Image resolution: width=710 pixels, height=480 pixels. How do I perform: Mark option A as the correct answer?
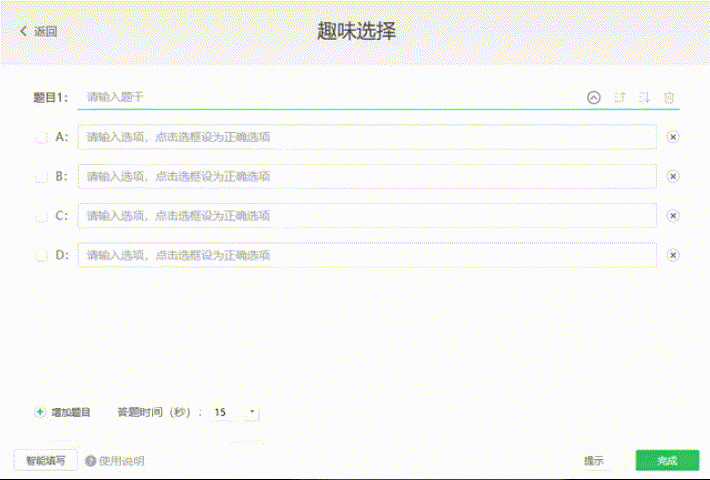42,137
